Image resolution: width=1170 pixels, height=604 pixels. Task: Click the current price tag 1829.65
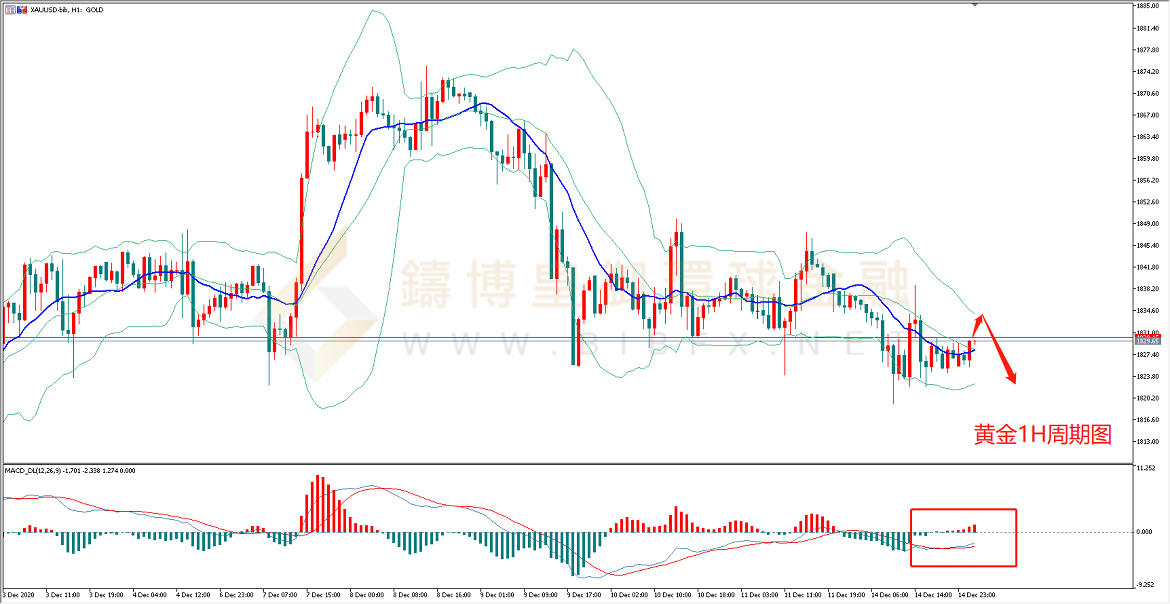point(1147,342)
